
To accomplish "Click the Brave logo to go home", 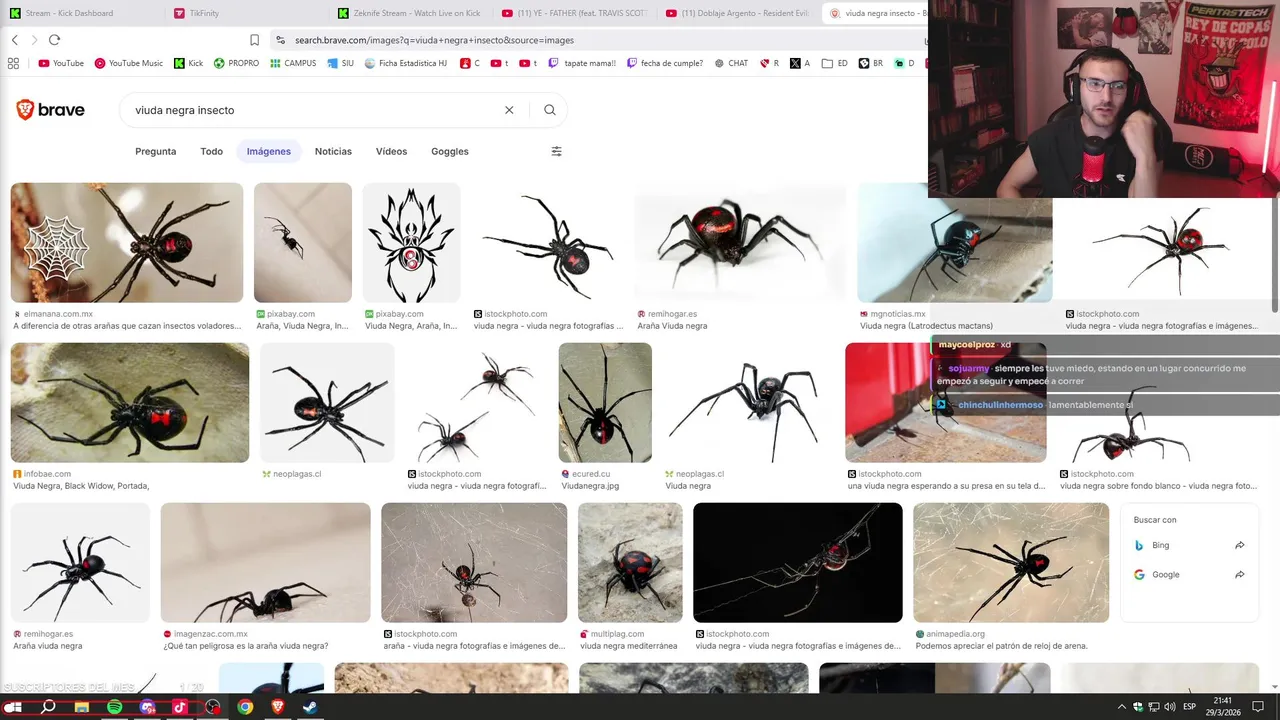I will point(50,110).
